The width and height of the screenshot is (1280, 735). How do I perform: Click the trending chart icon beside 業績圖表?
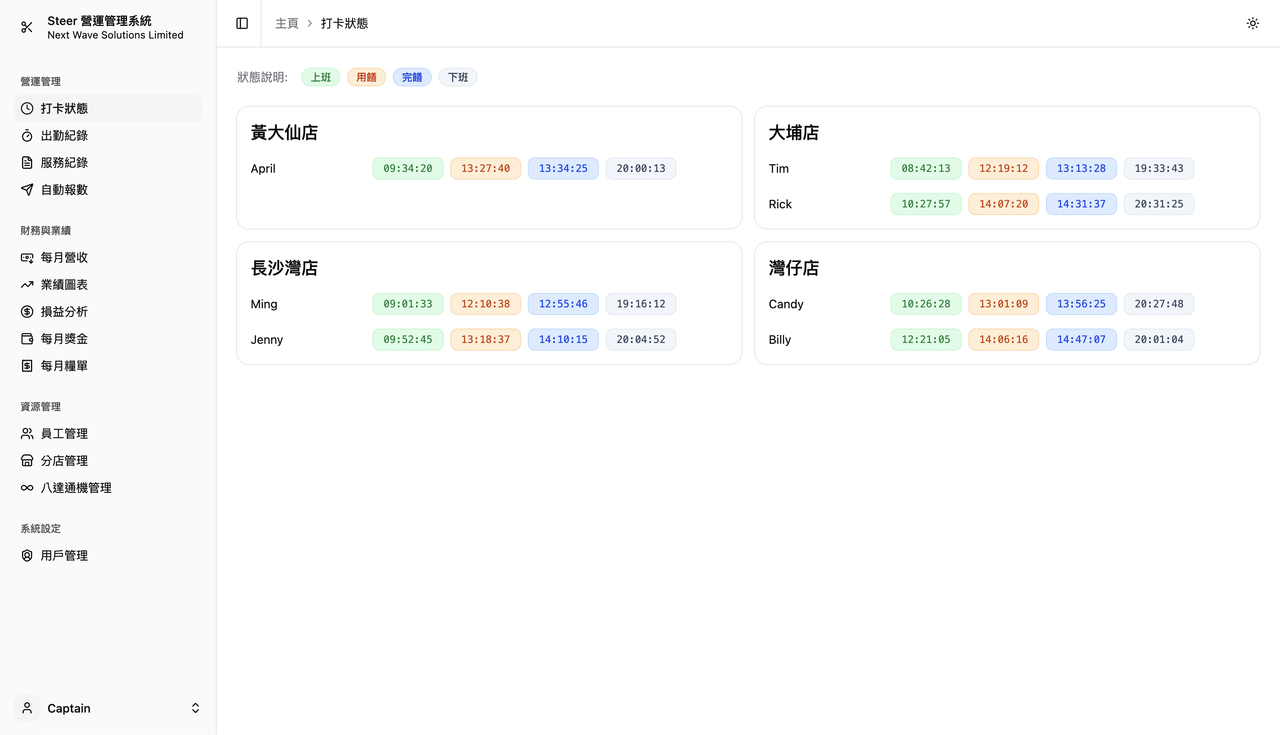tap(27, 284)
